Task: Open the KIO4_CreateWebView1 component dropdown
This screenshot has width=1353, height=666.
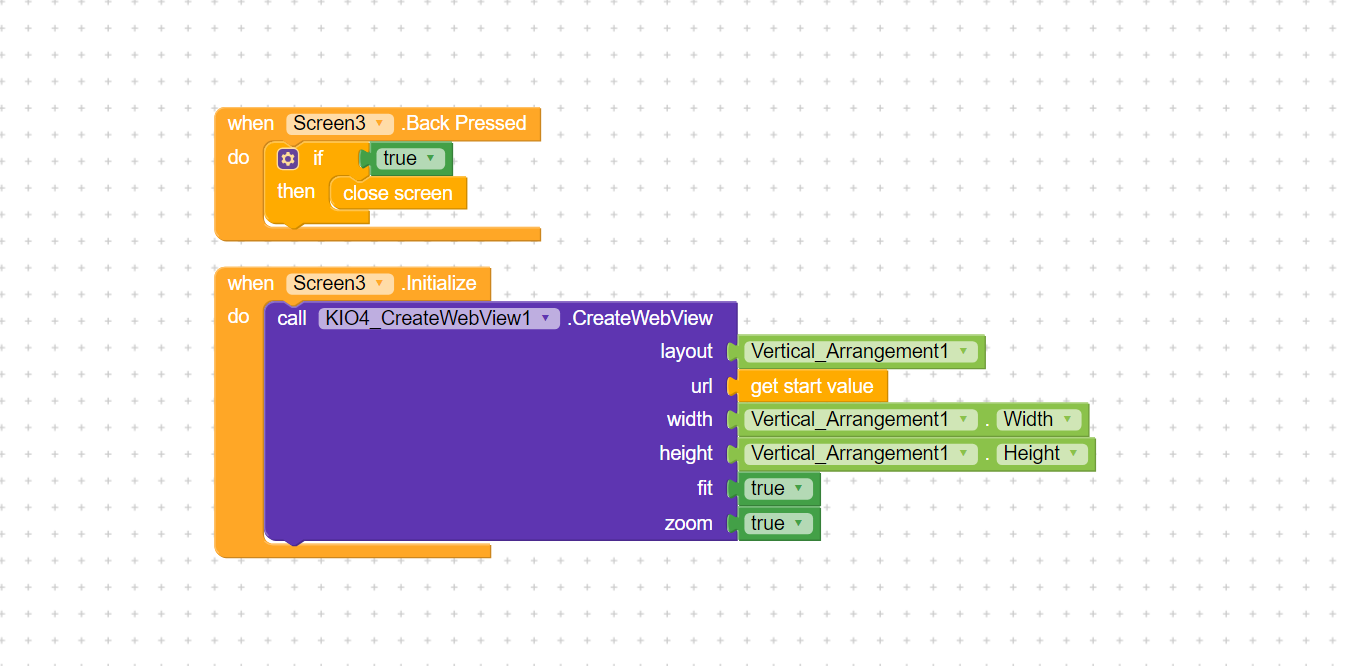Action: 439,318
